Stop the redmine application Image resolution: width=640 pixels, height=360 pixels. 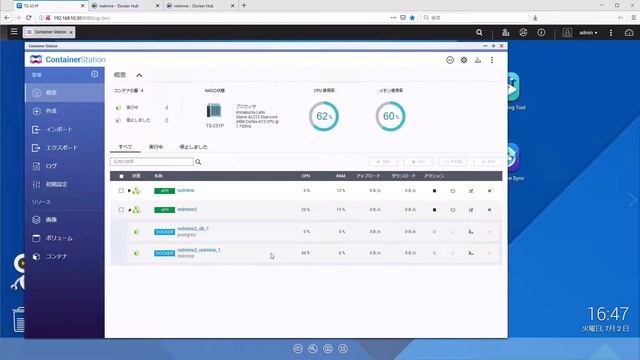pos(434,191)
